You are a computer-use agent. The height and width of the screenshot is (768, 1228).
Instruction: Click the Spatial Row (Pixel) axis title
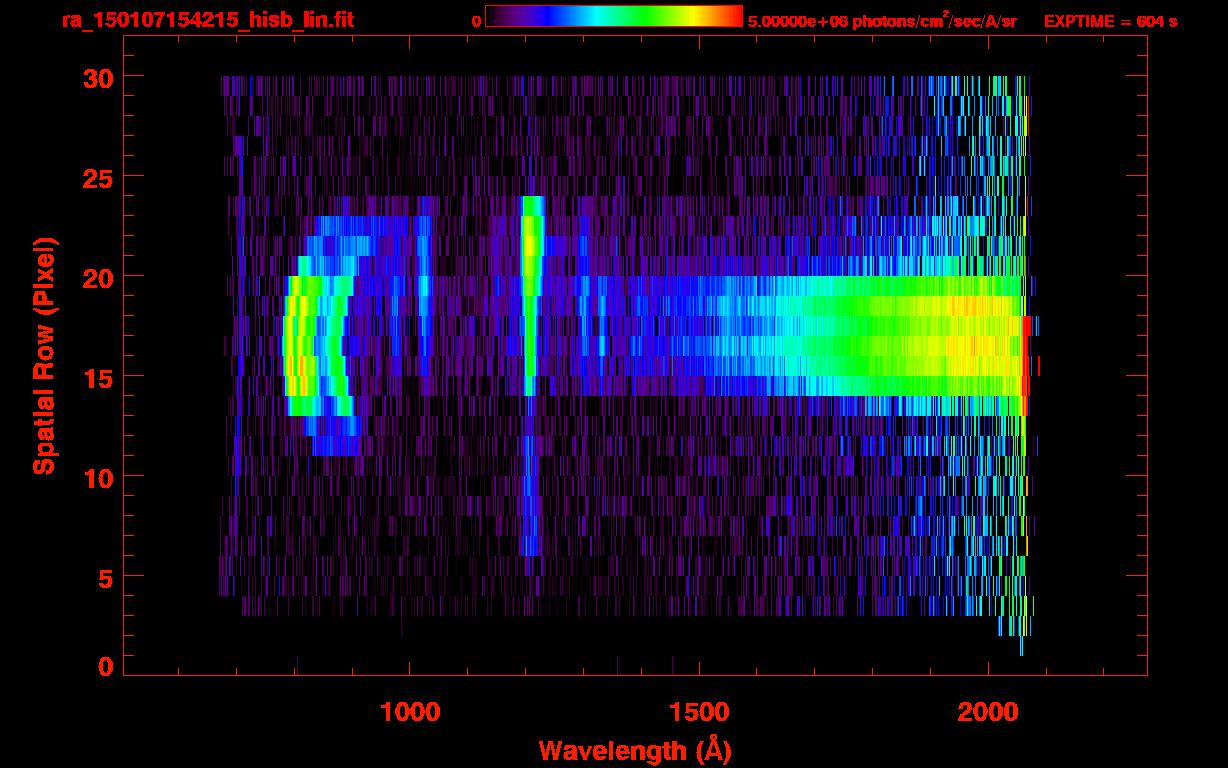[44, 355]
